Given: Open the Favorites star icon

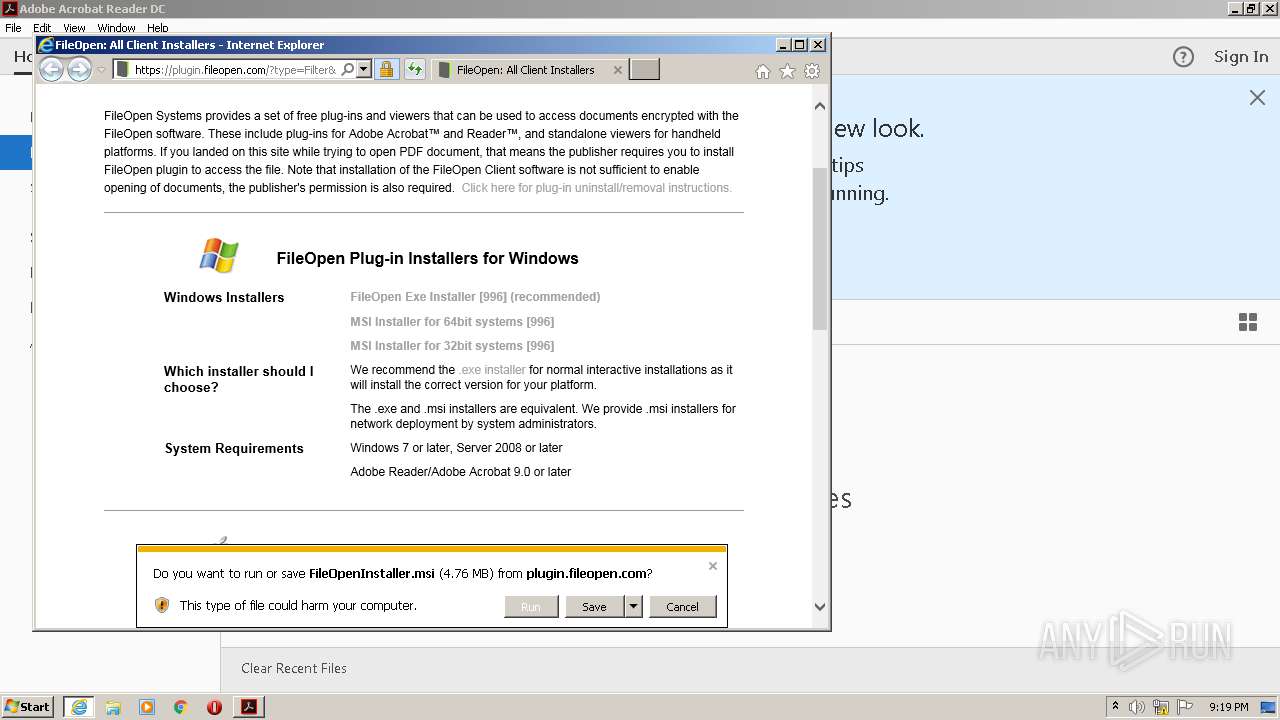Looking at the screenshot, I should tap(787, 71).
